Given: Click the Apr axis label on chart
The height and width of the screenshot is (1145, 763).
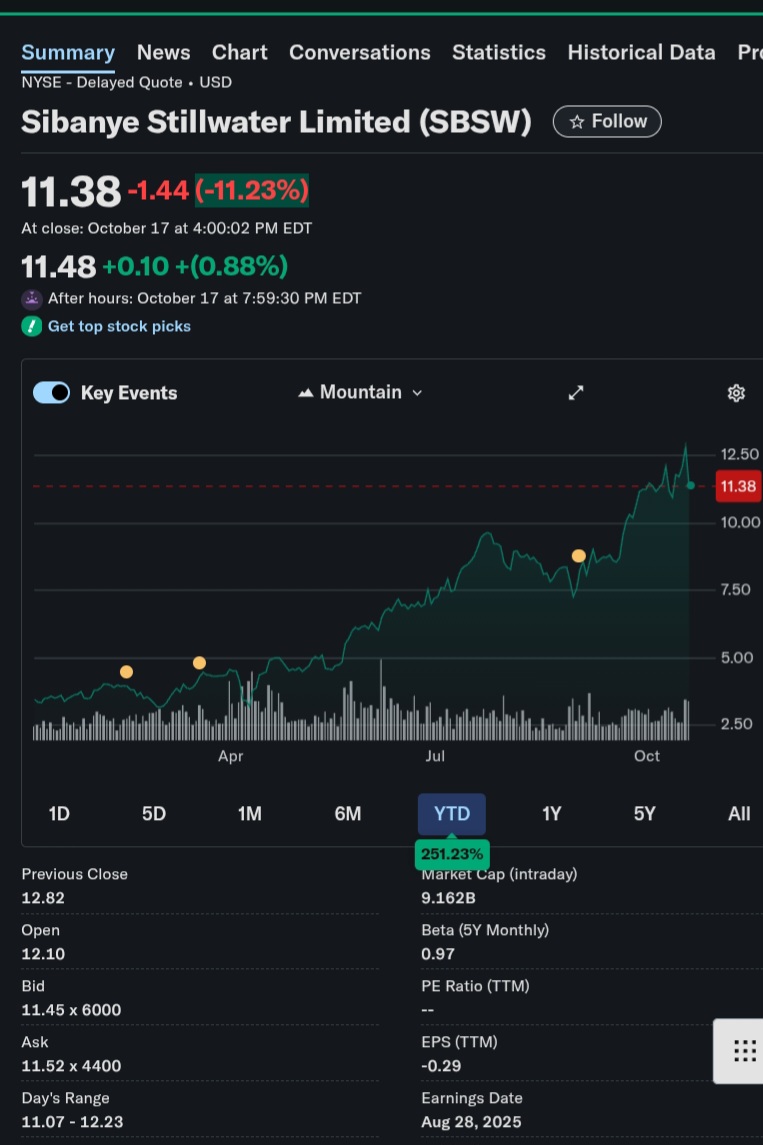Looking at the screenshot, I should click(x=230, y=756).
